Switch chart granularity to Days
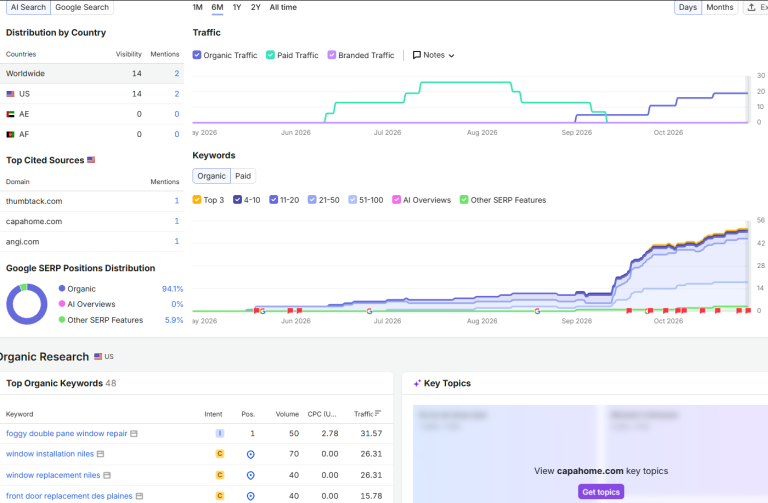This screenshot has height=503, width=768. [x=688, y=7]
